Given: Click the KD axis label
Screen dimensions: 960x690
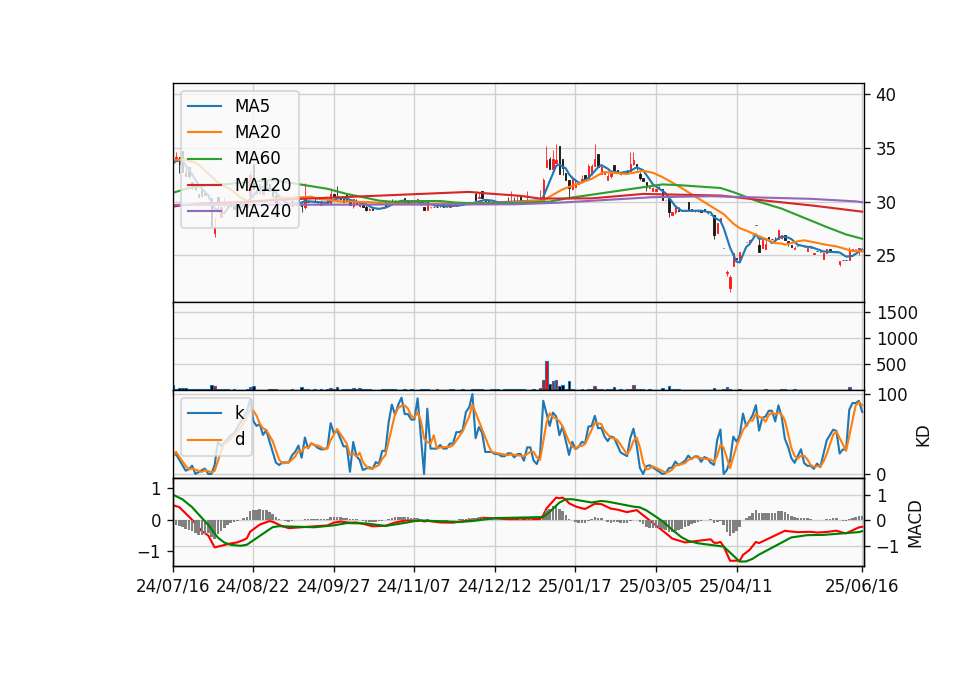Looking at the screenshot, I should [923, 437].
